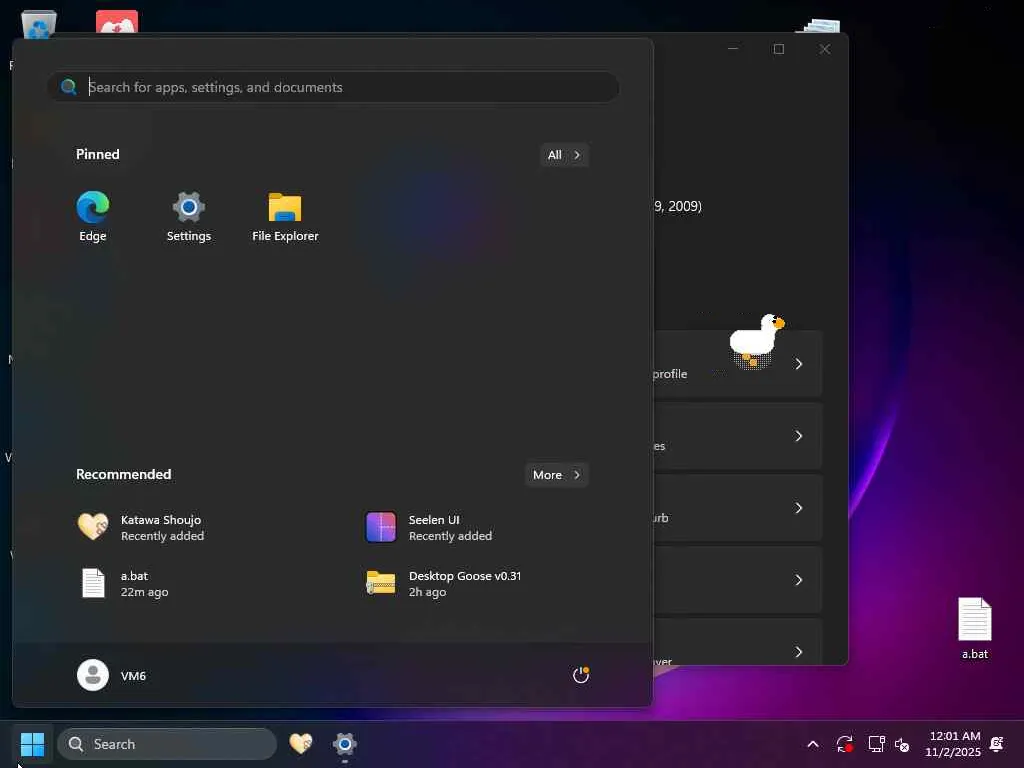1024x768 pixels.
Task: Open a.bat from Recommended list
Action: coord(123,583)
